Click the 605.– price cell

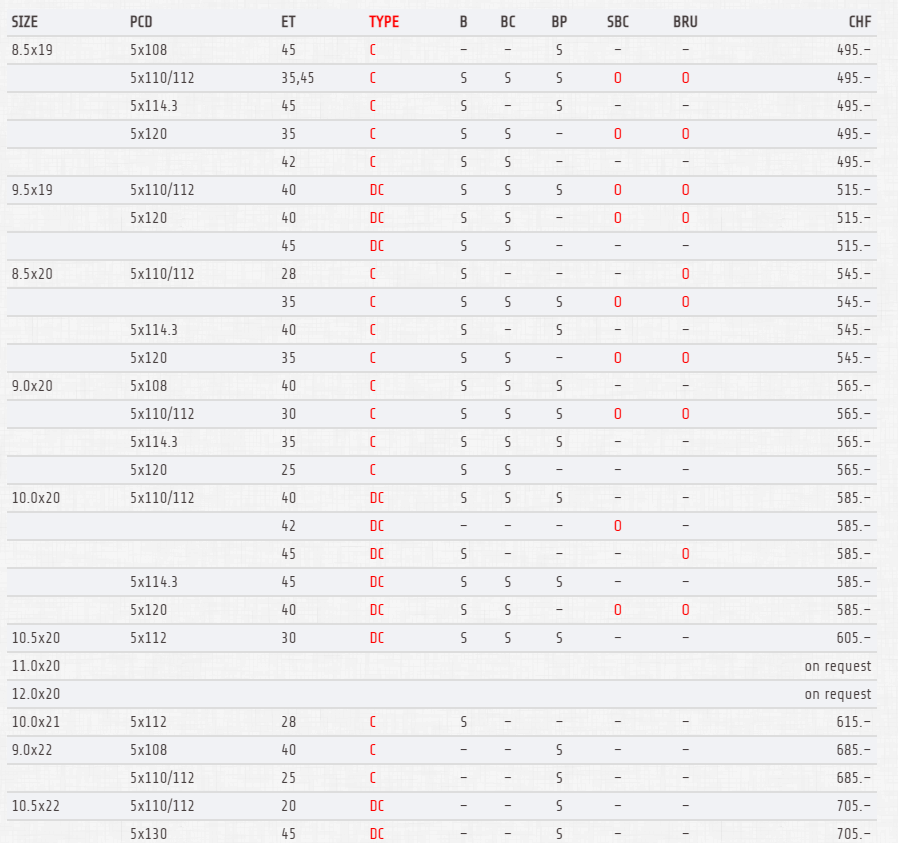(x=853, y=638)
